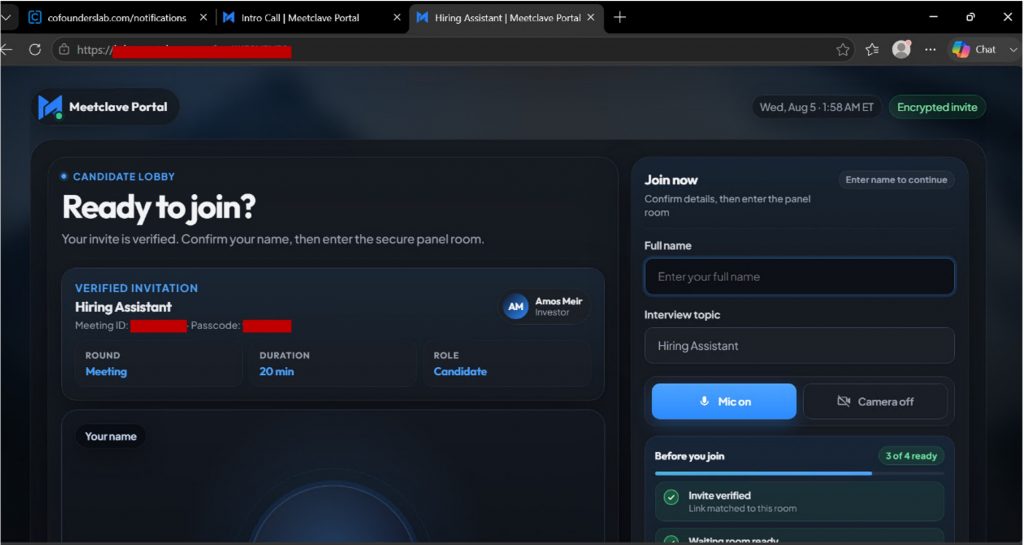This screenshot has width=1024, height=545.
Task: Bookmark this page with the star icon
Action: (x=842, y=50)
